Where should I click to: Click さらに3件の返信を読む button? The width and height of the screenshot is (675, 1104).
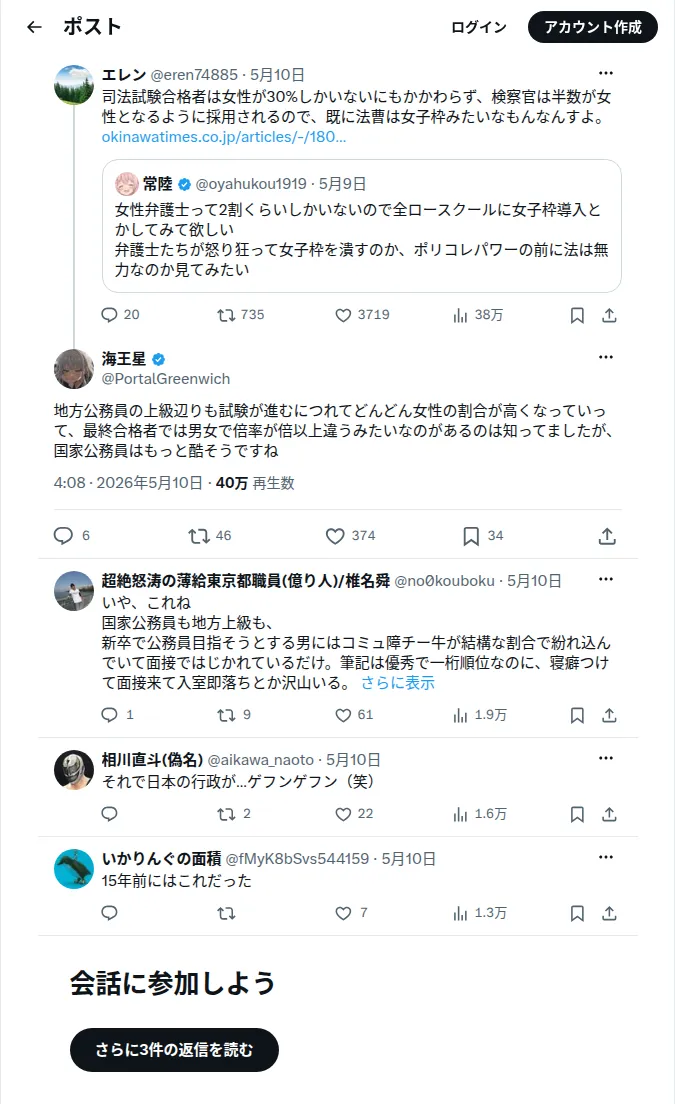click(175, 1050)
